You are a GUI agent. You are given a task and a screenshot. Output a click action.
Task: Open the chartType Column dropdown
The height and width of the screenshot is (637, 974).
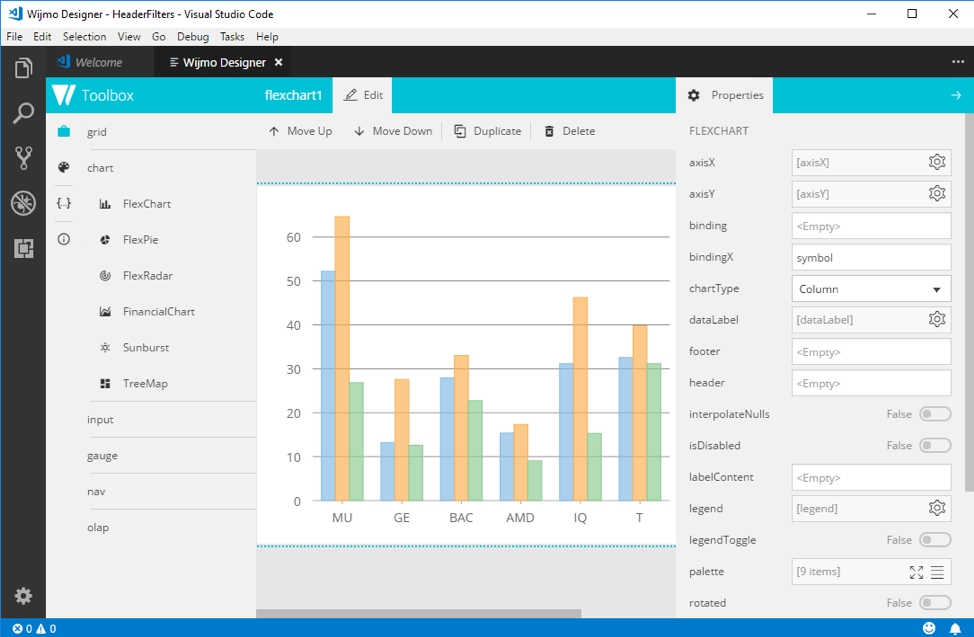pyautogui.click(x=871, y=289)
